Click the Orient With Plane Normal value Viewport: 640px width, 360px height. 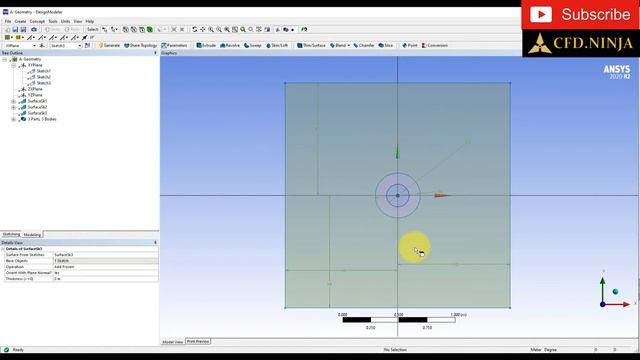106,273
